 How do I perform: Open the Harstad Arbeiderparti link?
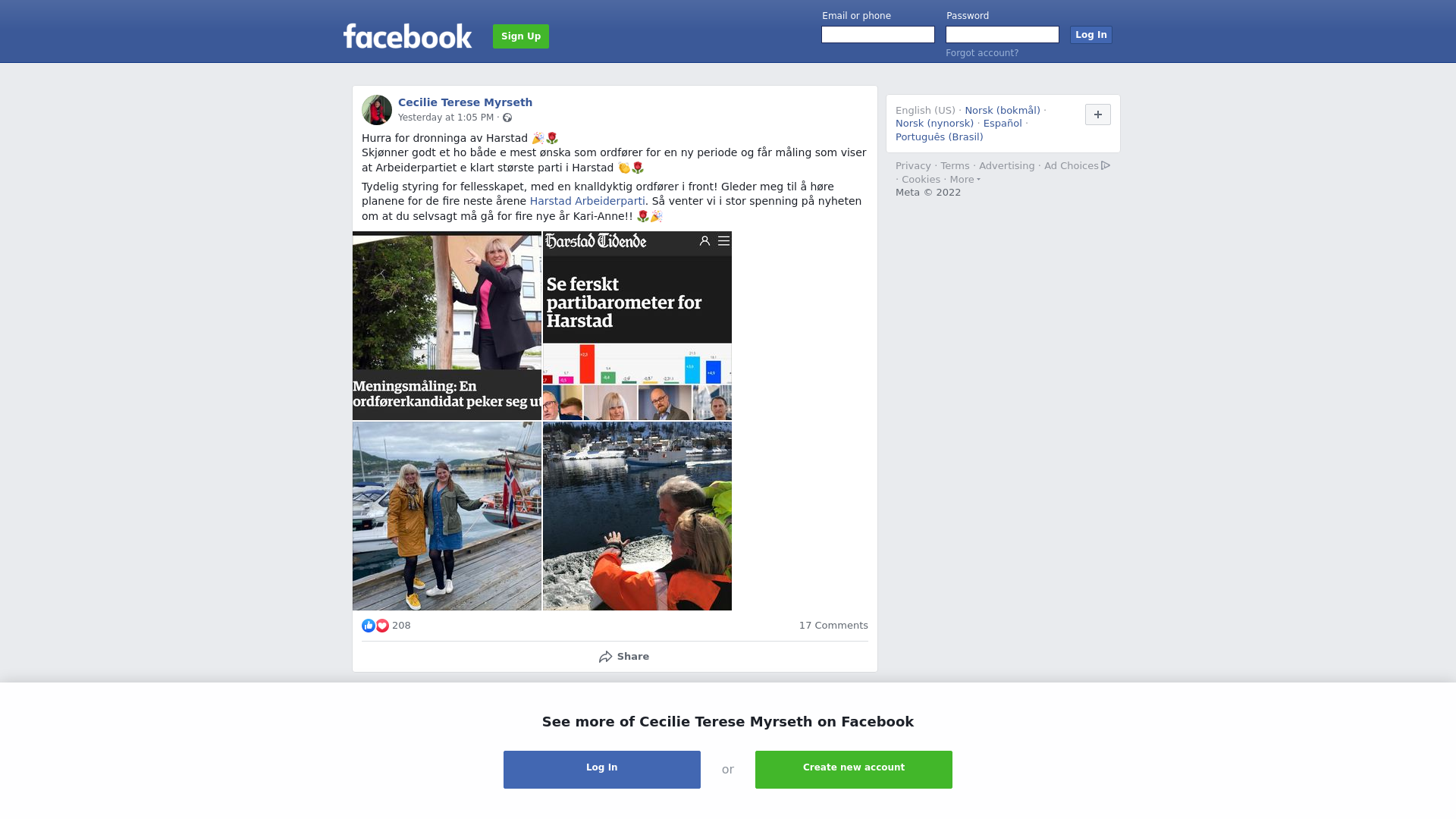tap(588, 201)
